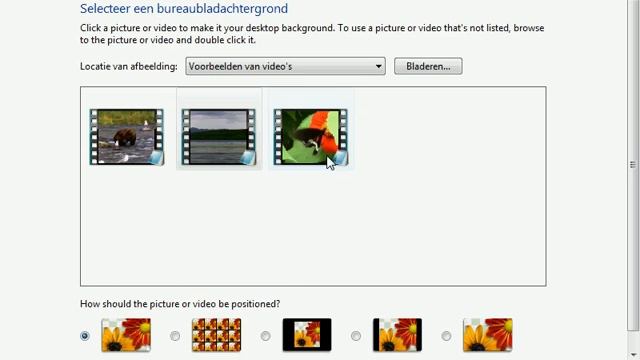Click the last flower position preview

tap(488, 335)
